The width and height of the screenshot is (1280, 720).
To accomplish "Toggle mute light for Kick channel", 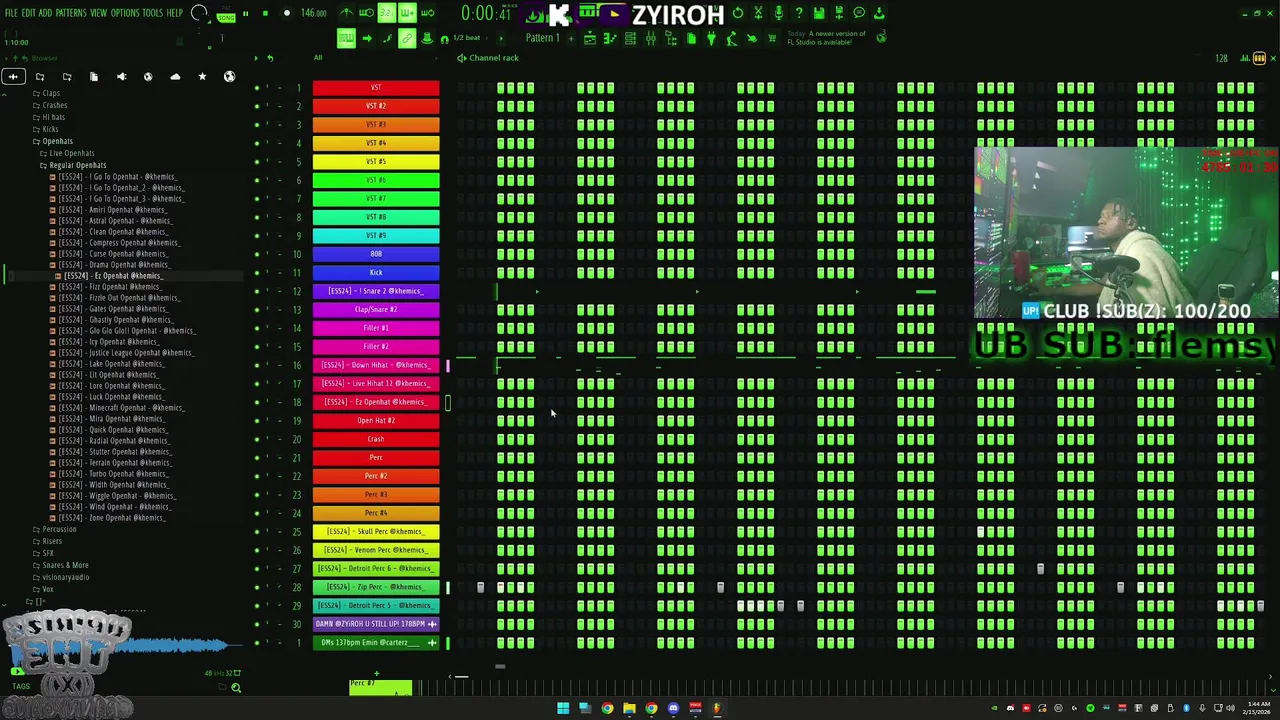I will tap(257, 272).
